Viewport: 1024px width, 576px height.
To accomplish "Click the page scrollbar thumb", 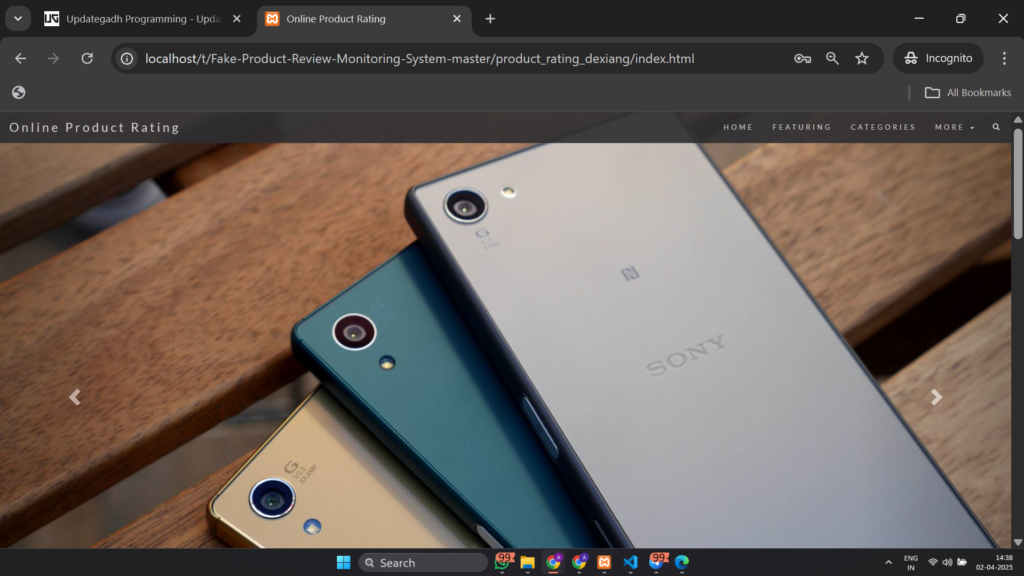I will 1017,183.
